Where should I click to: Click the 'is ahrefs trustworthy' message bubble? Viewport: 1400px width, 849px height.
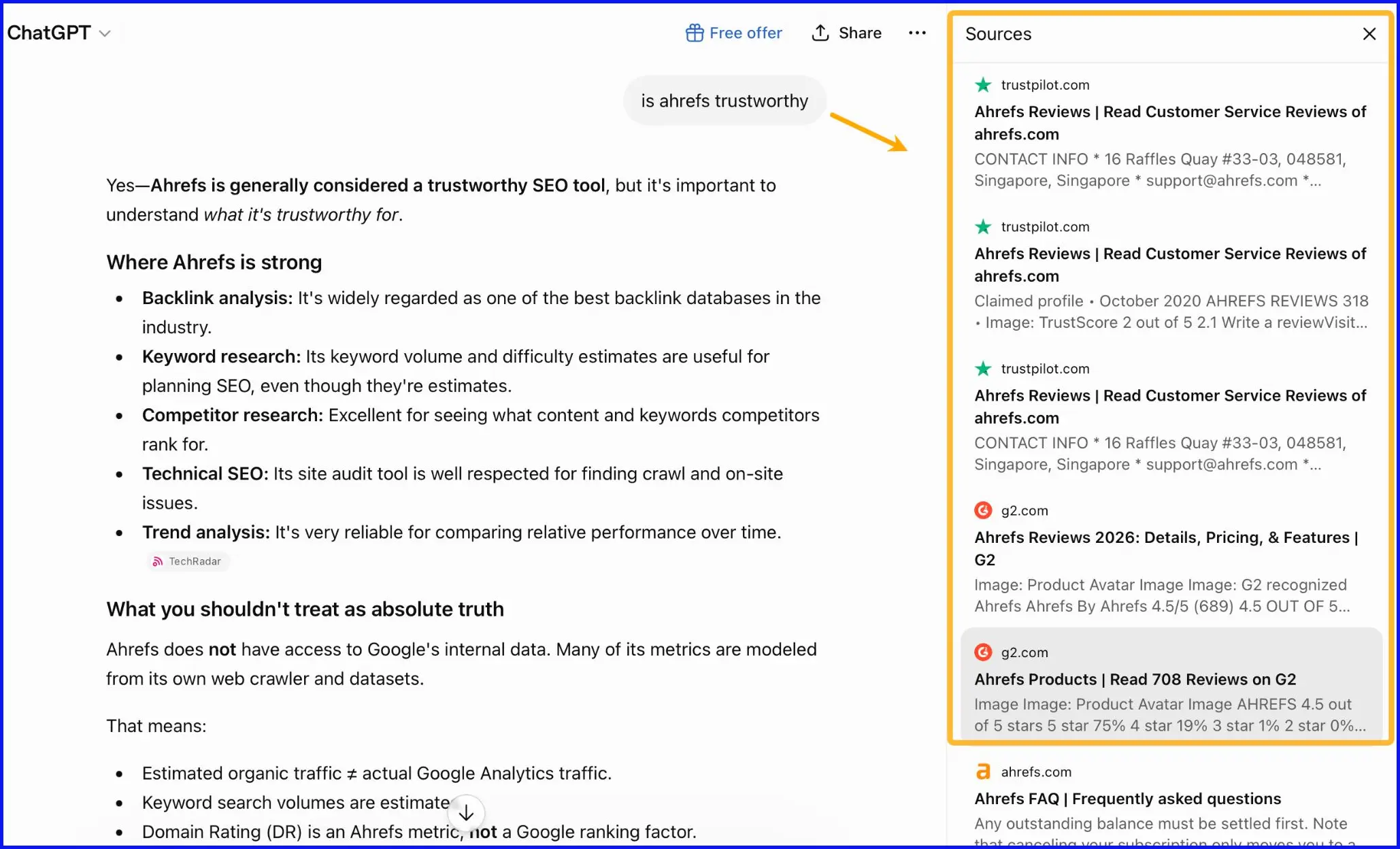point(724,101)
